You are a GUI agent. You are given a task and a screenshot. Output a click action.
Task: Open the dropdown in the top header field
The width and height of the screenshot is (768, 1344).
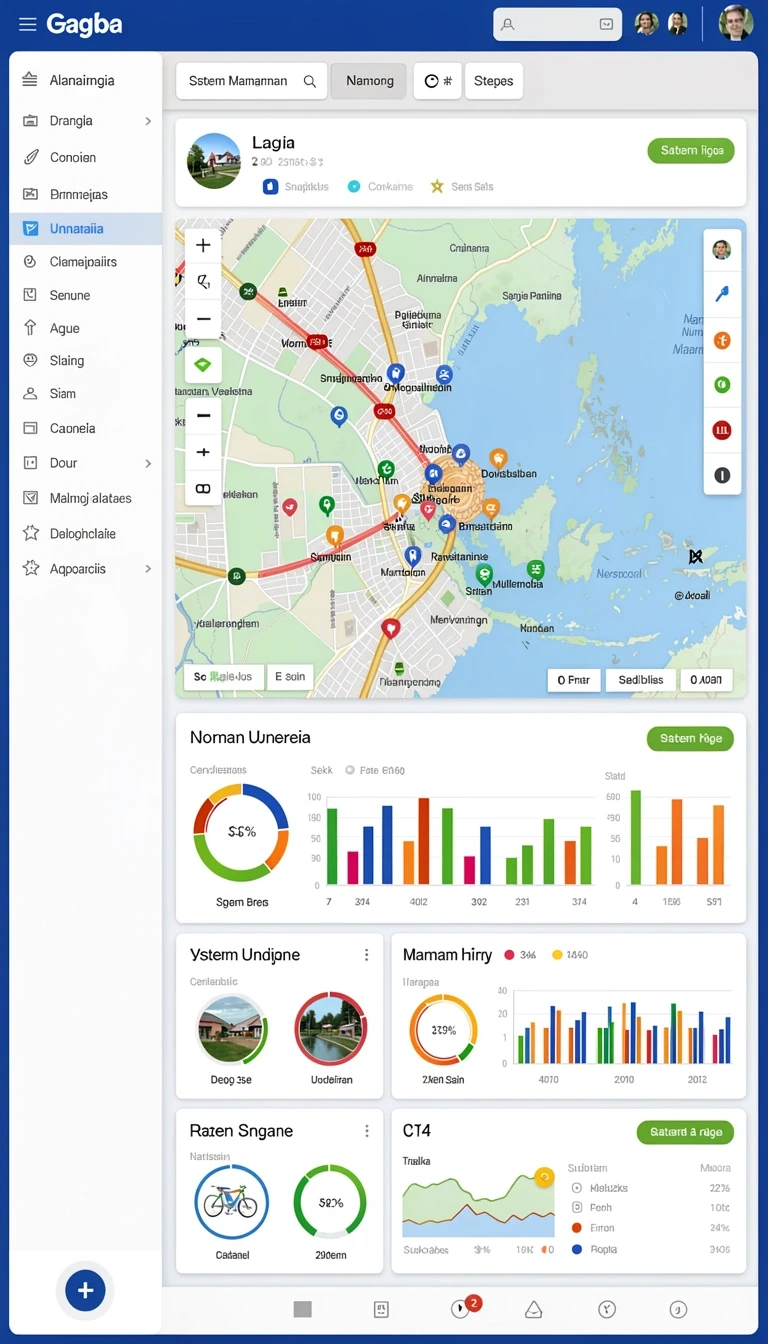pyautogui.click(x=606, y=24)
